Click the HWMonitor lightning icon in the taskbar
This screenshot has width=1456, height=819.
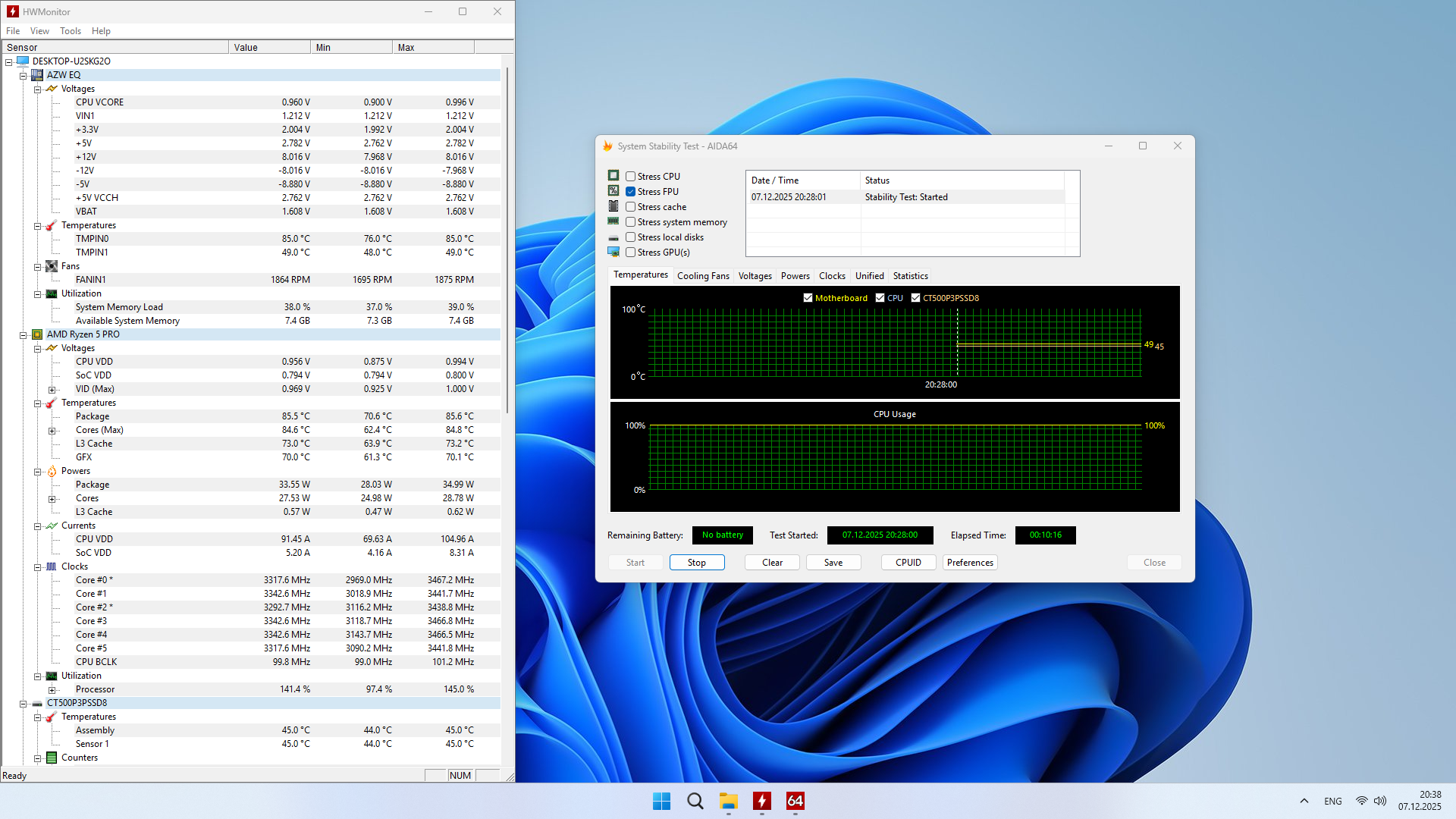[x=761, y=801]
